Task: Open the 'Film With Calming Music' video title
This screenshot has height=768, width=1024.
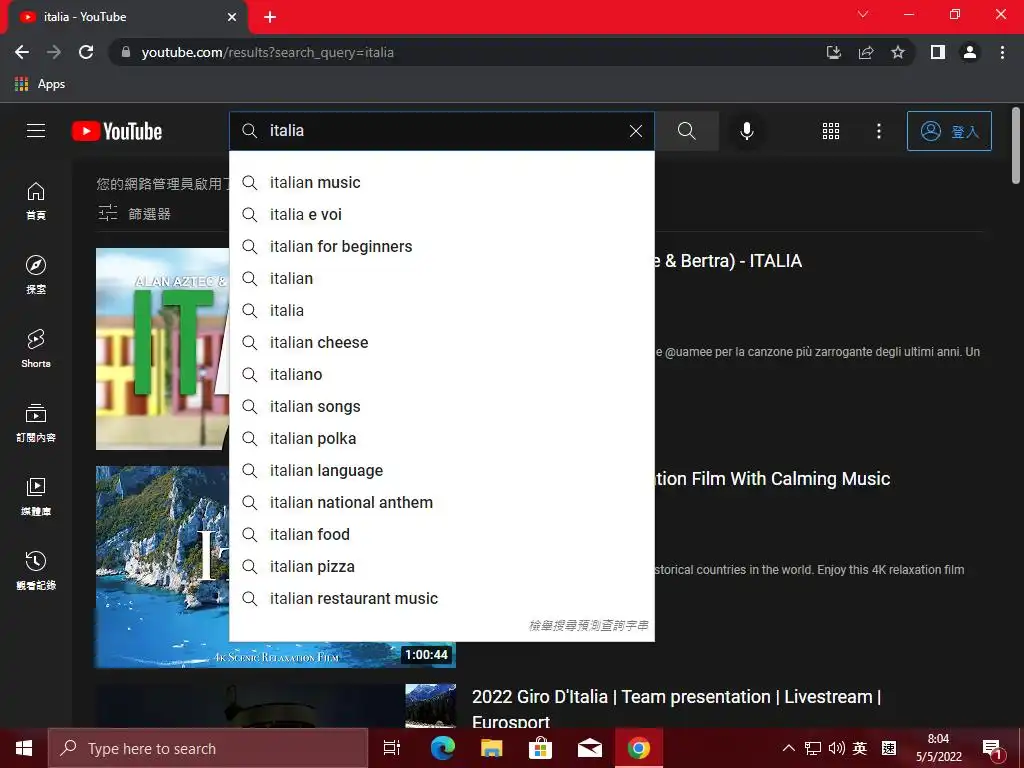Action: [773, 479]
